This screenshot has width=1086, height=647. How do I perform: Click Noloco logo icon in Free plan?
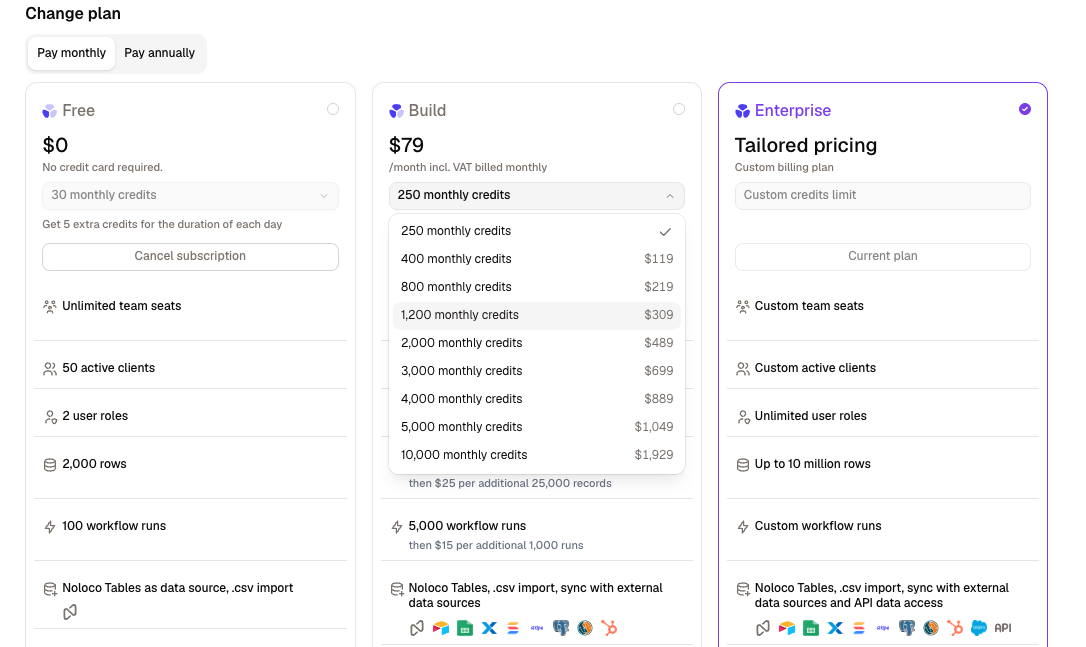point(70,612)
